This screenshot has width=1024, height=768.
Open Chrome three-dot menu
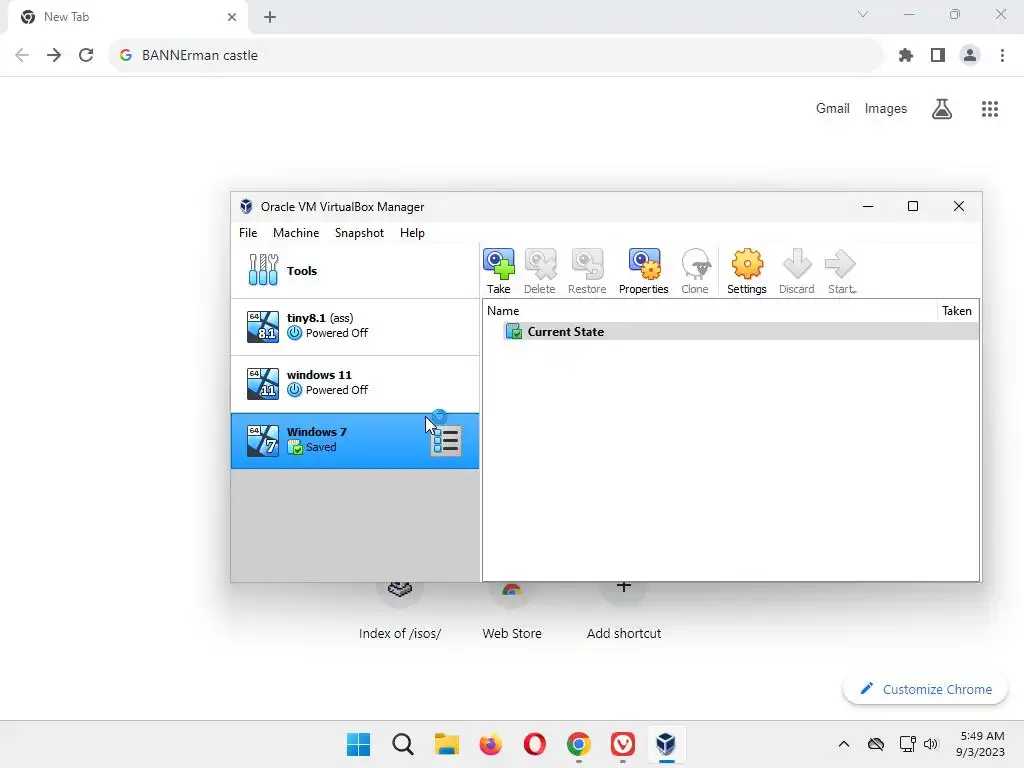1002,56
